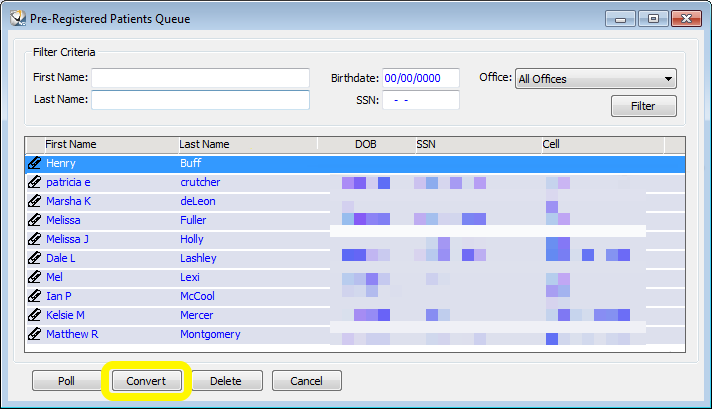Sort by the DOB column header
This screenshot has height=409, width=712.
(366, 144)
